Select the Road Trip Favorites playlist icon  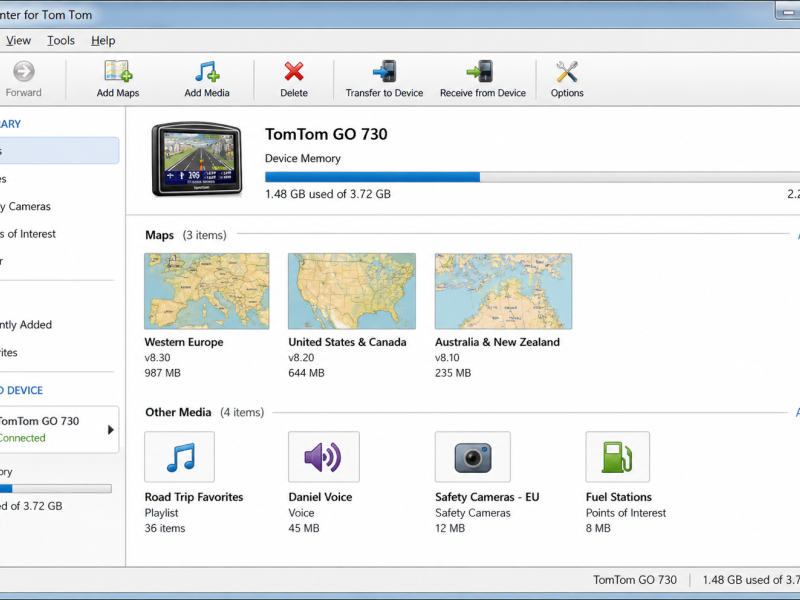[x=180, y=457]
